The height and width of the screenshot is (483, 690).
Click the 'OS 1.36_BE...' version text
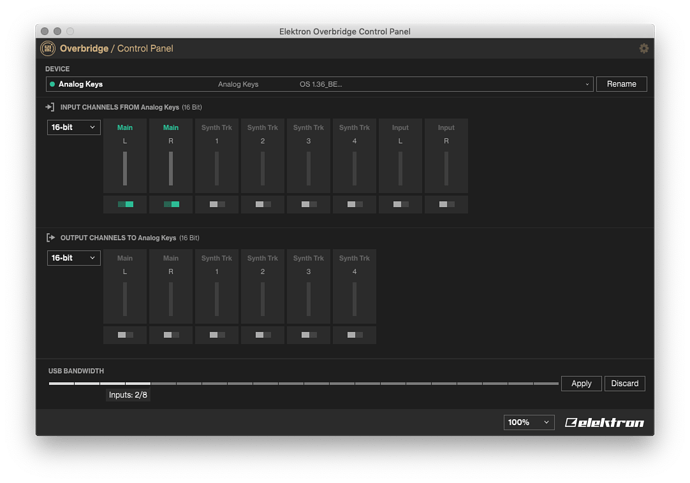click(321, 84)
